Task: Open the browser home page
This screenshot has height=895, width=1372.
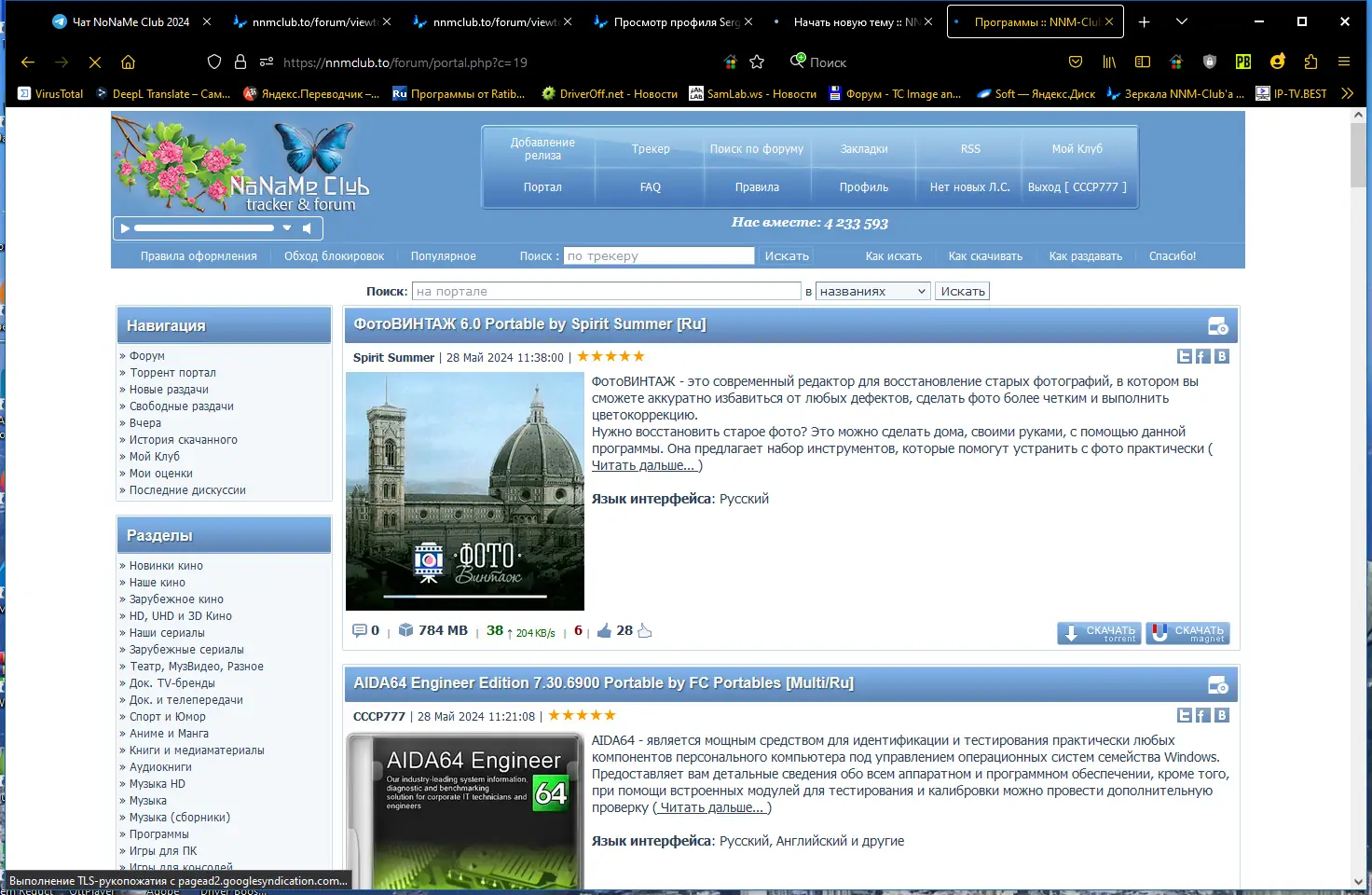Action: coord(129,62)
